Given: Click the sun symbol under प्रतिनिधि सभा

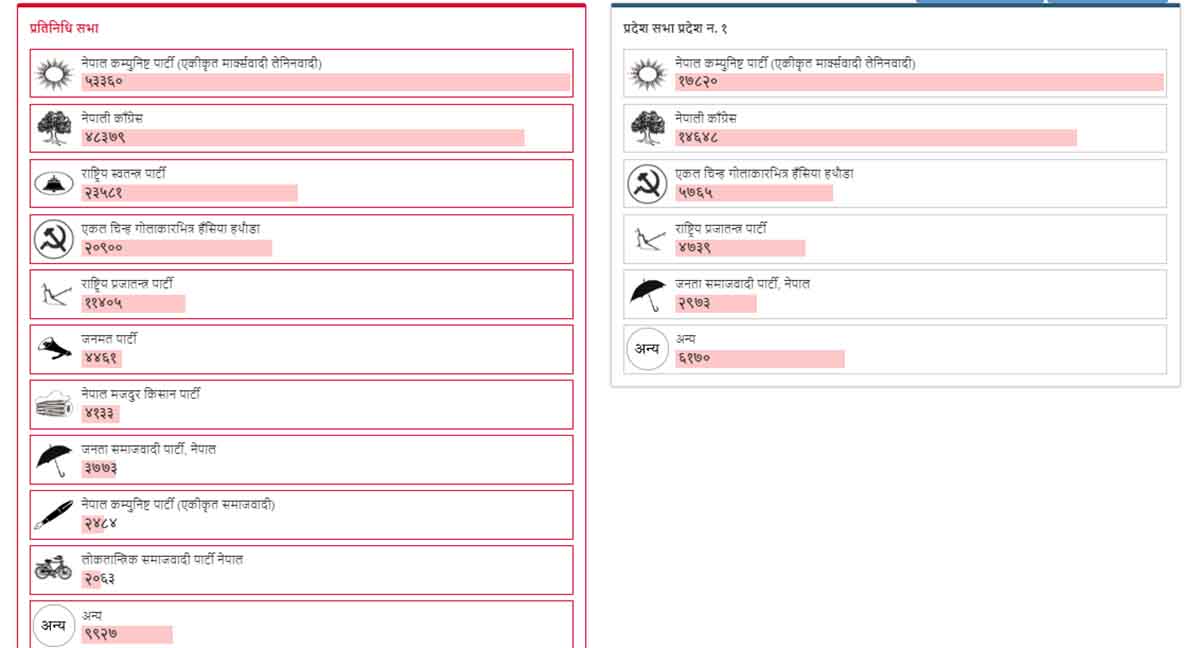Looking at the screenshot, I should (x=53, y=74).
